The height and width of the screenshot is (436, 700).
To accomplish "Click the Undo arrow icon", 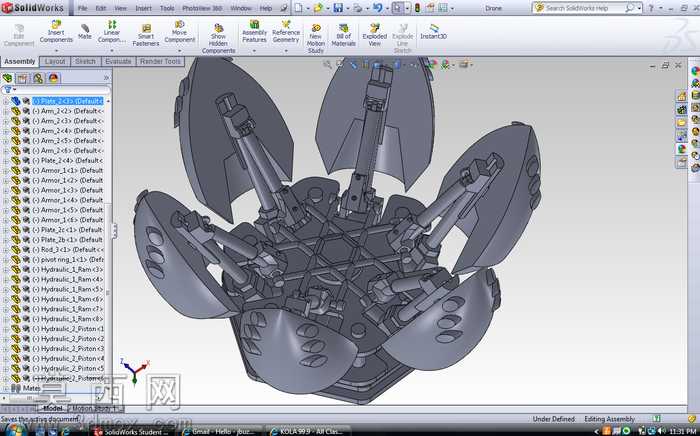I will pos(378,8).
